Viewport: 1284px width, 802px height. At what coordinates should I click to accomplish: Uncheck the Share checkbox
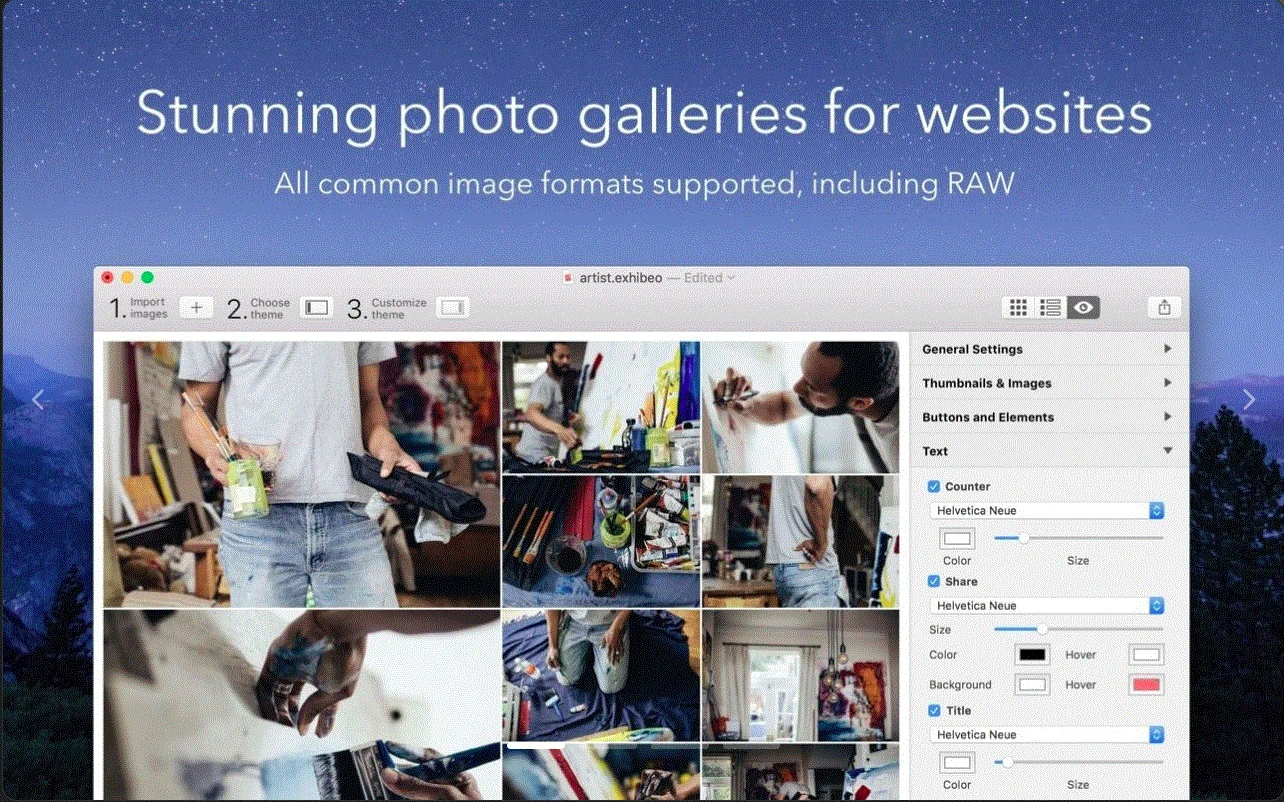pyautogui.click(x=934, y=582)
